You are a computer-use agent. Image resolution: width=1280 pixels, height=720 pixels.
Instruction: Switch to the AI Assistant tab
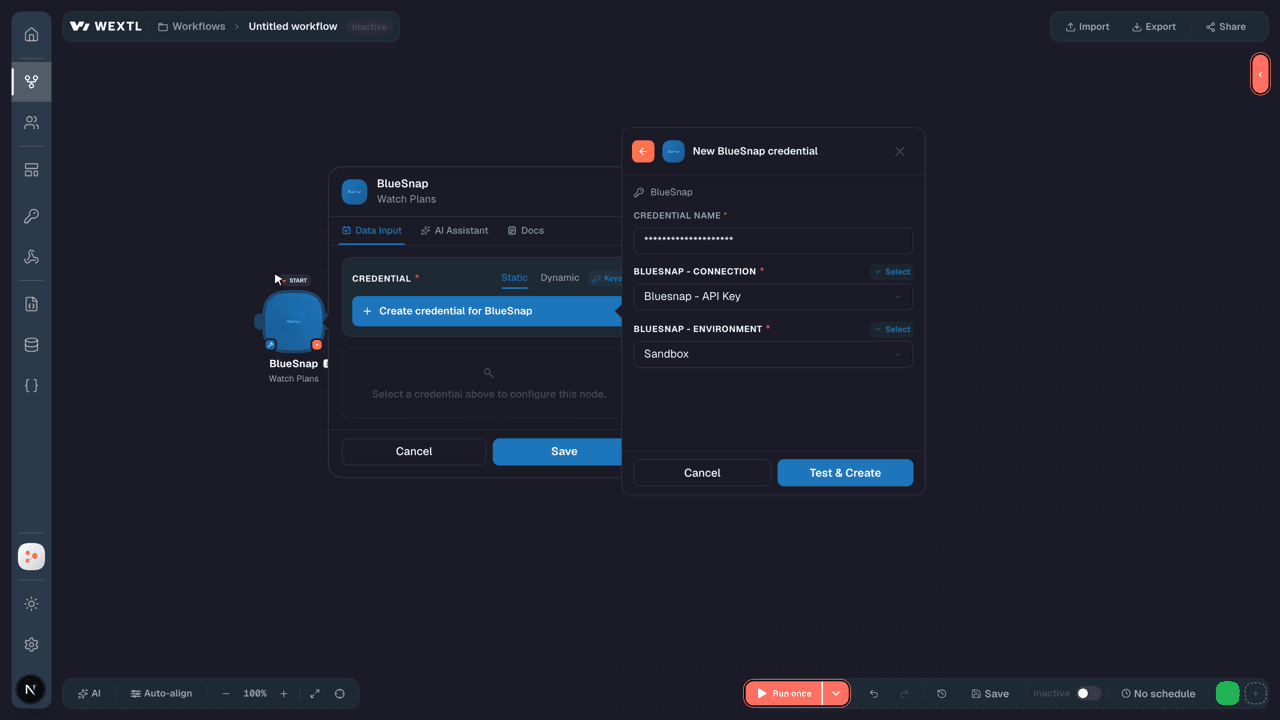tap(455, 231)
